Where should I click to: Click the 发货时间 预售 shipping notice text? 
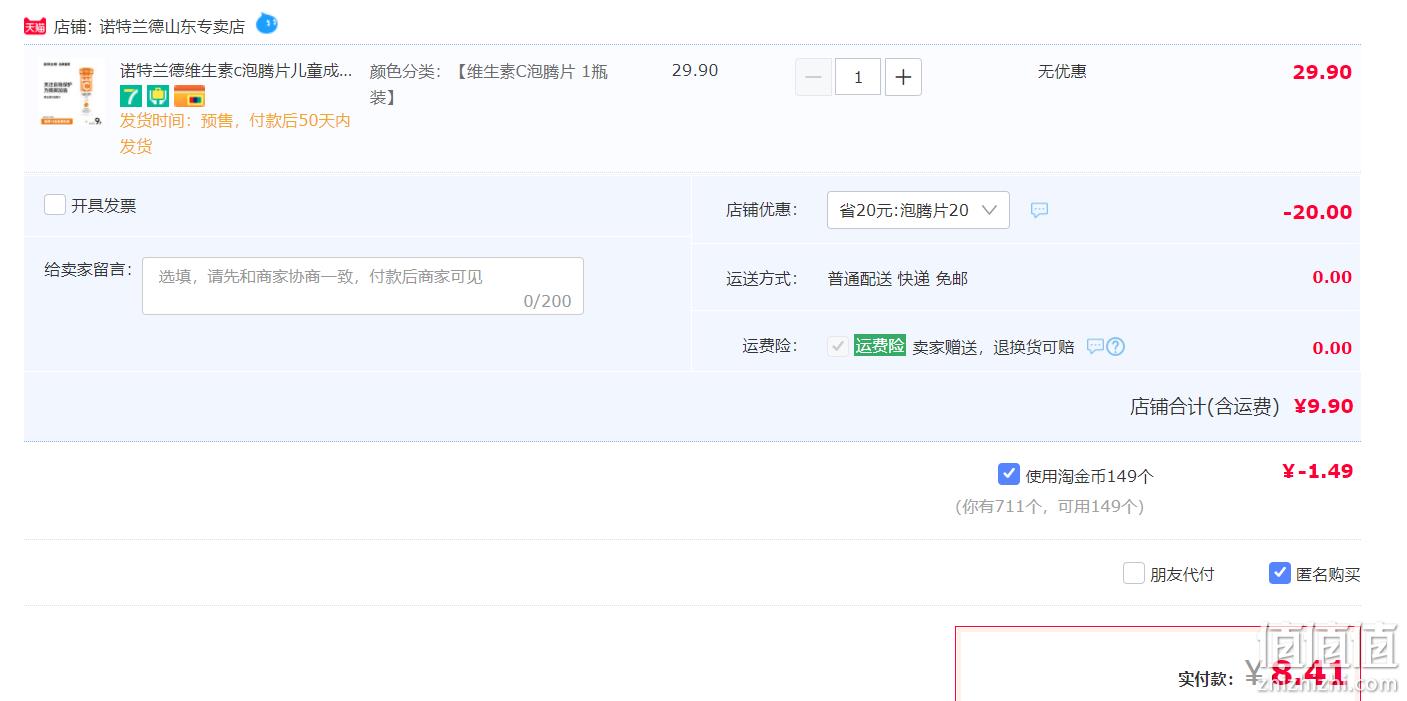coord(236,133)
